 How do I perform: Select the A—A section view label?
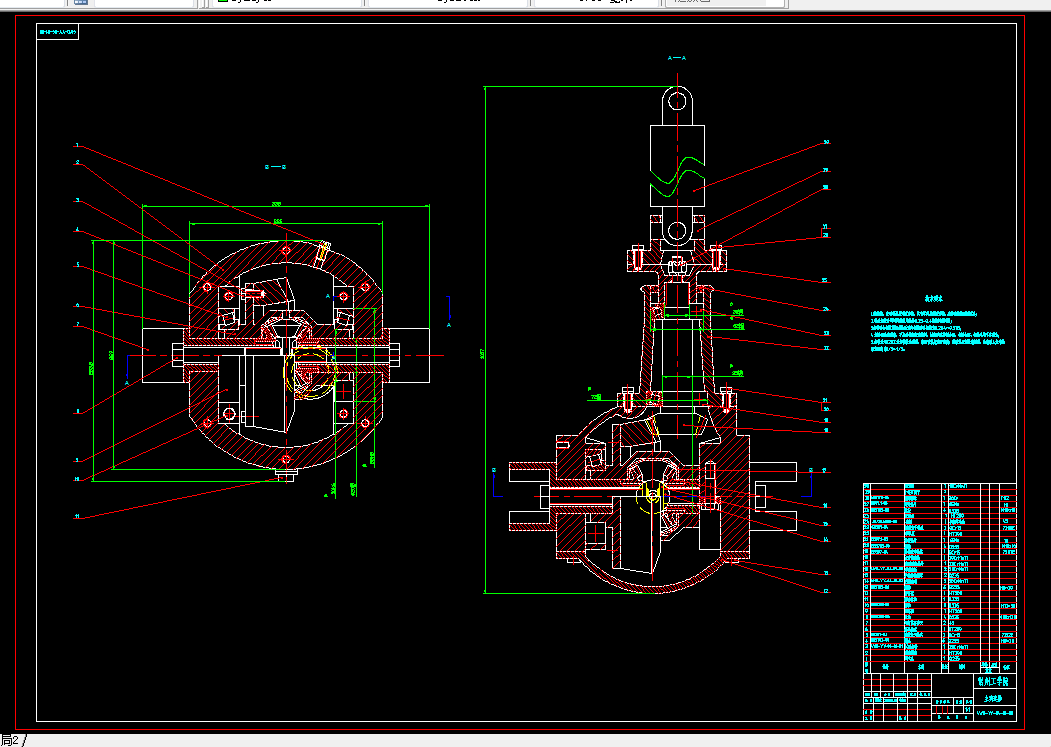677,58
